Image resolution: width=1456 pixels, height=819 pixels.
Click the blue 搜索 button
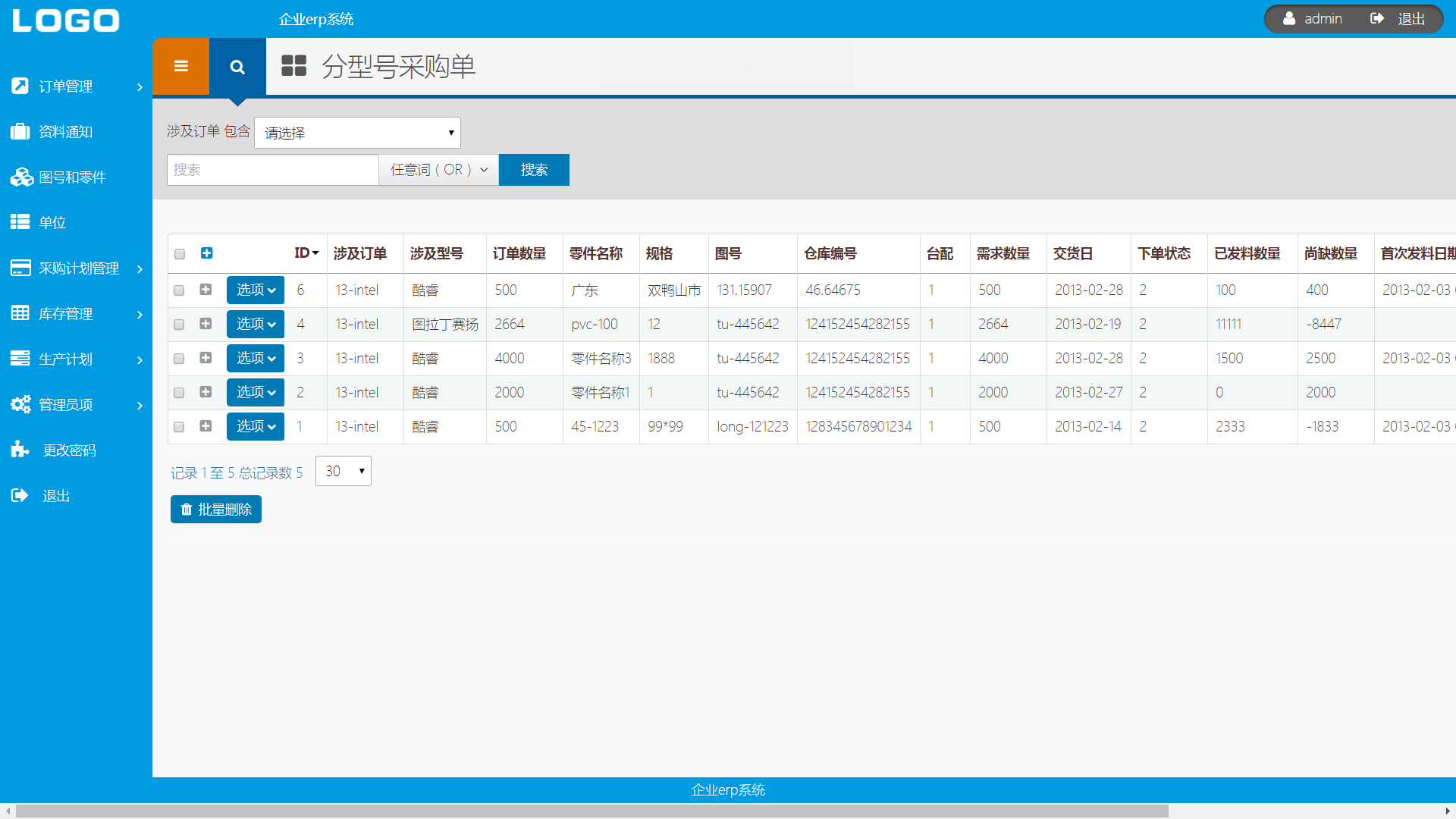coord(534,170)
